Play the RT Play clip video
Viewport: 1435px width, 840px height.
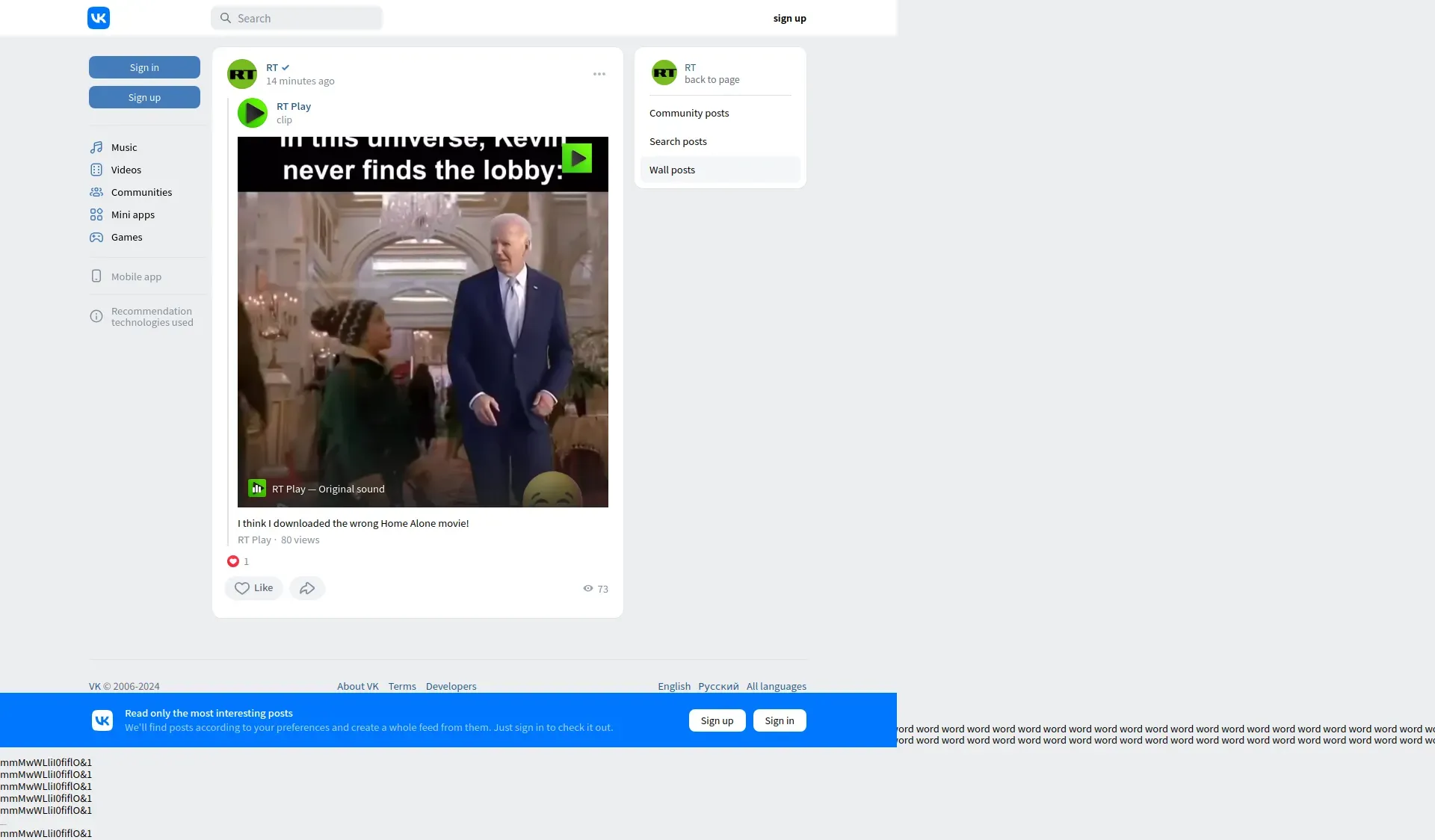[x=422, y=321]
